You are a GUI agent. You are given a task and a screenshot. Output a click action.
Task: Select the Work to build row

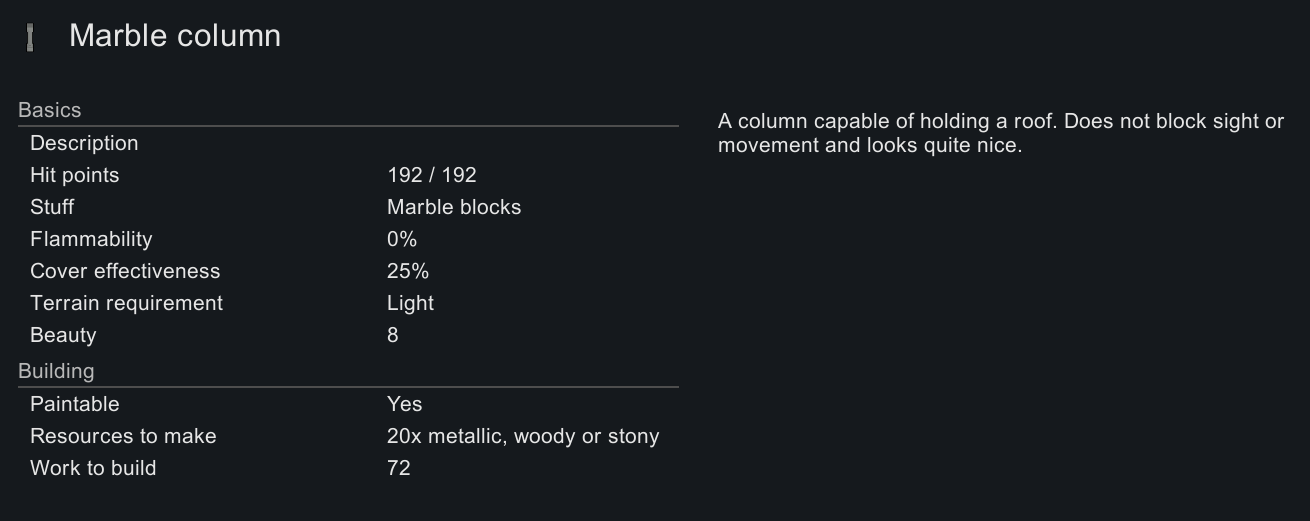[348, 468]
